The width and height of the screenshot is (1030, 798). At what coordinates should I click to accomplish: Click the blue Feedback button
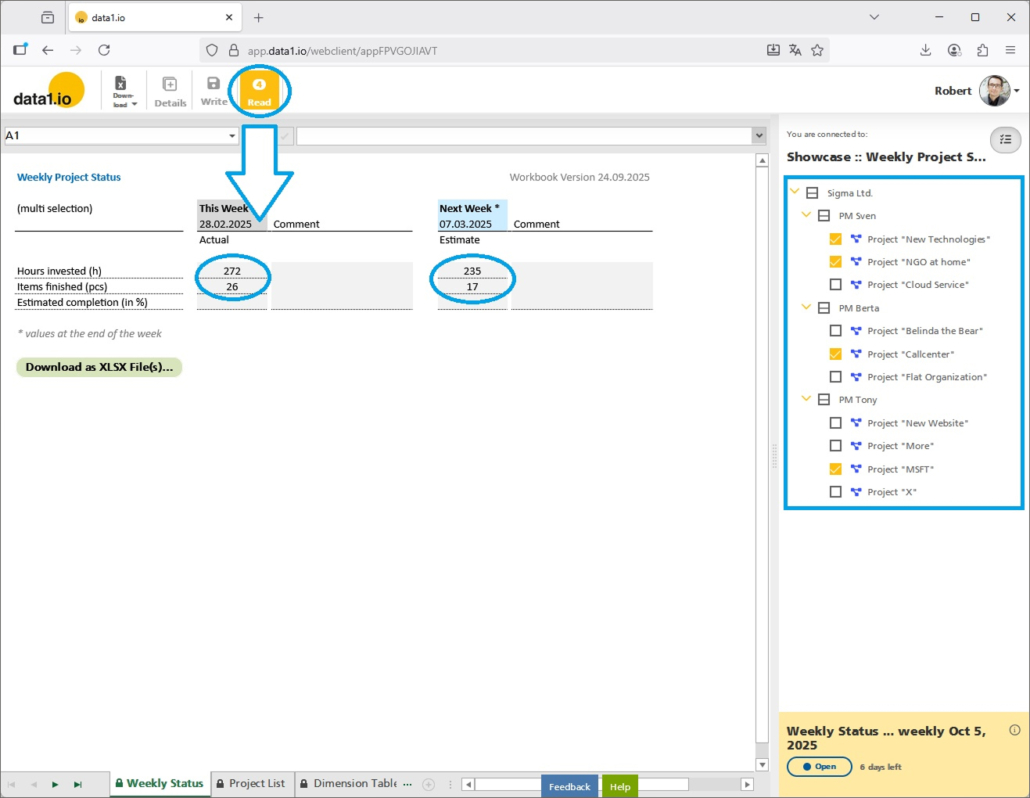pos(569,787)
